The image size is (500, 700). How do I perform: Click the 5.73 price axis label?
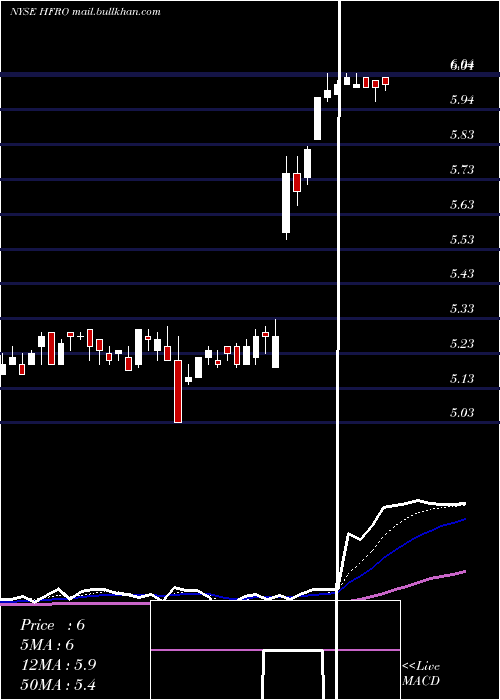coord(462,170)
